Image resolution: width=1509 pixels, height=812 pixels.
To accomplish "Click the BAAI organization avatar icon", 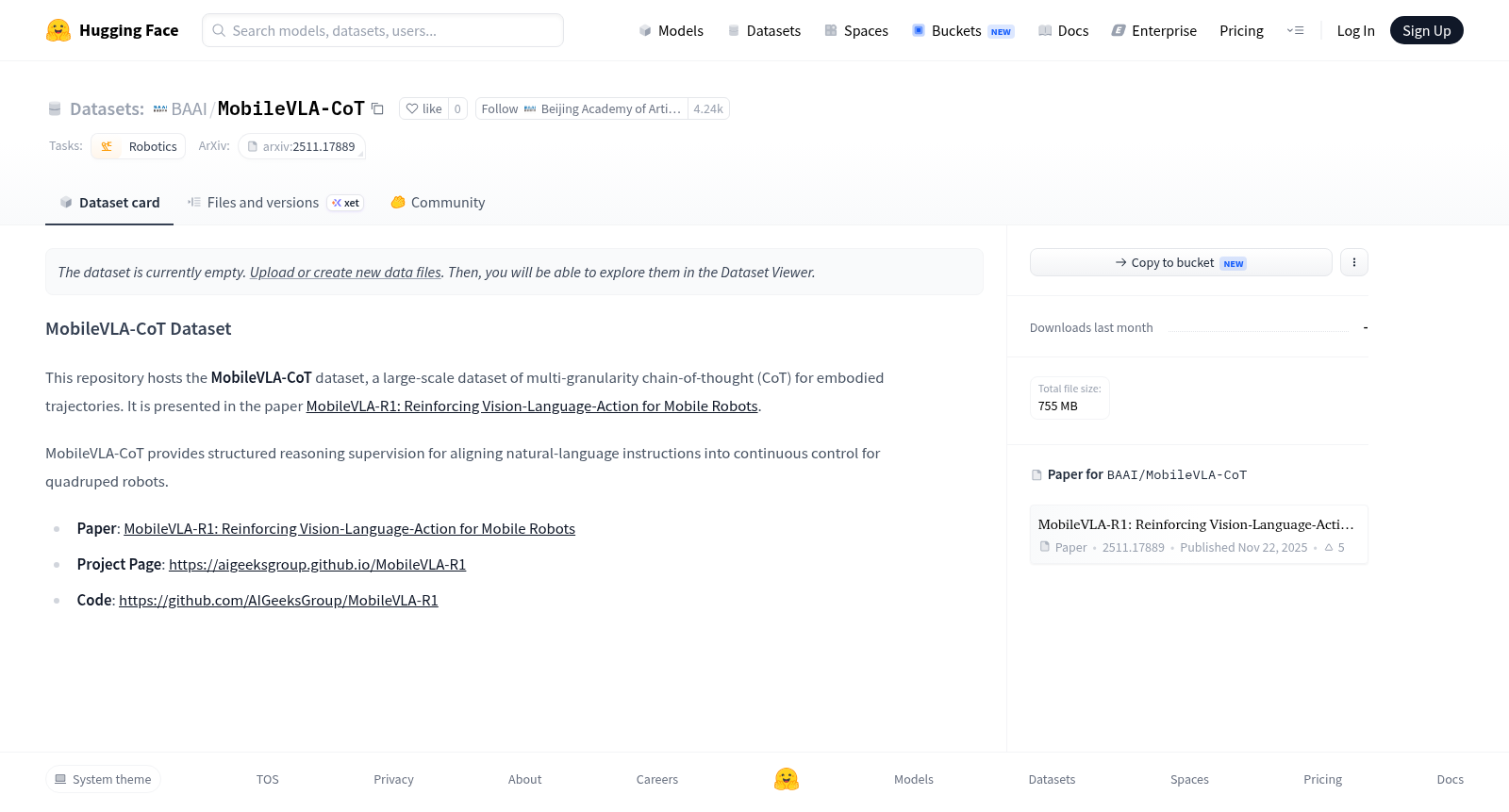I will pyautogui.click(x=160, y=108).
